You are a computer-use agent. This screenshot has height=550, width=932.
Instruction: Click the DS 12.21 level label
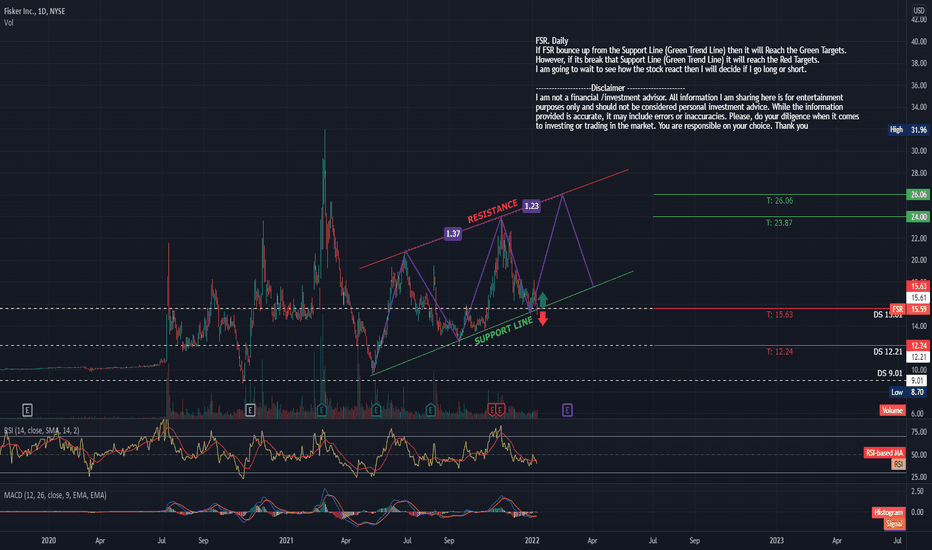point(888,351)
